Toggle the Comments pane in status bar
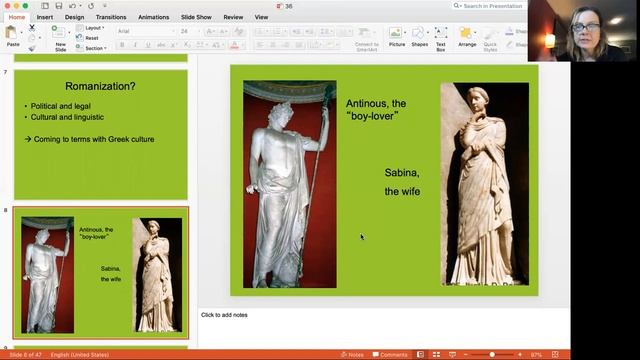 coord(390,355)
